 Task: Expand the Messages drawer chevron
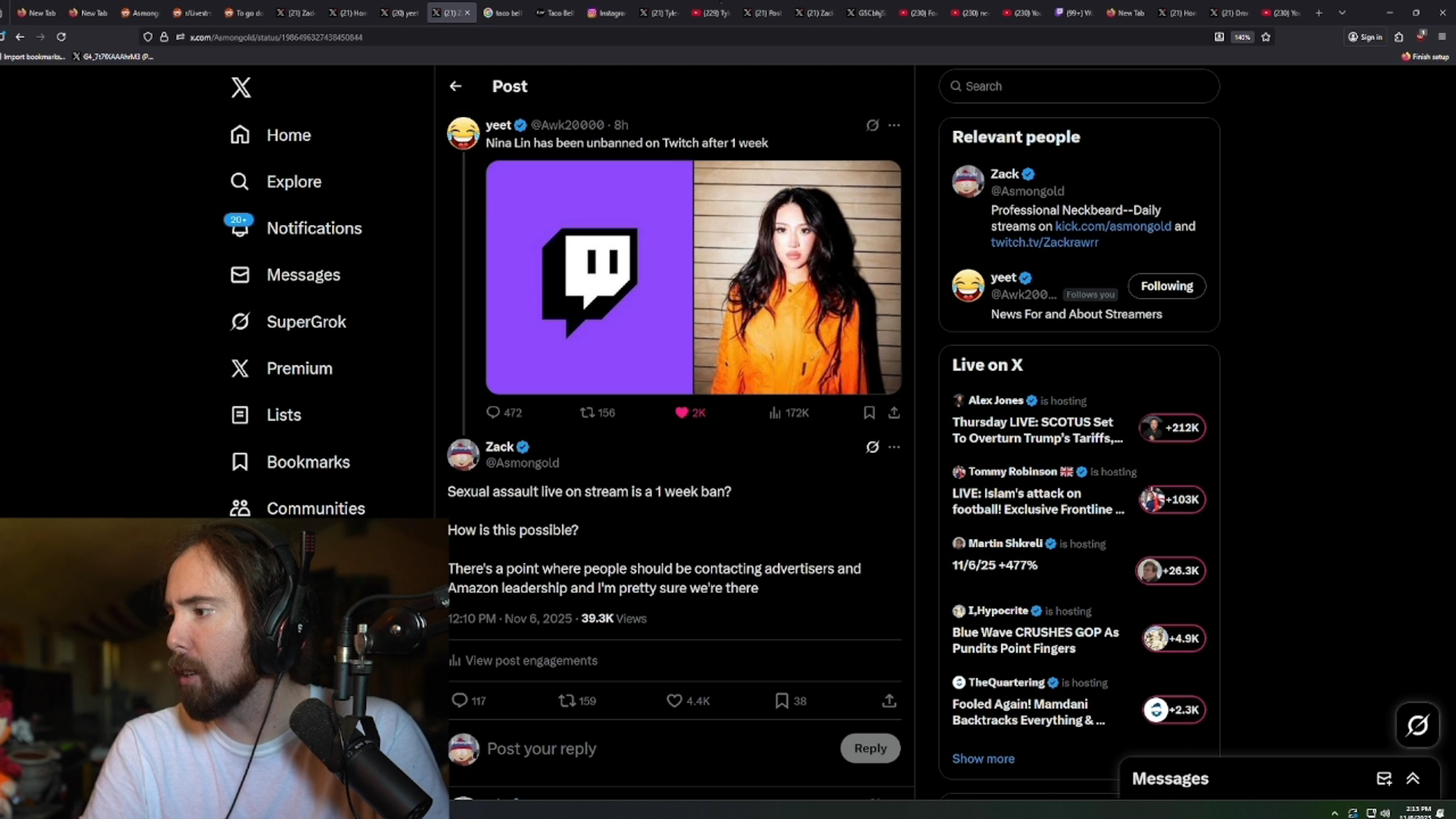1413,778
